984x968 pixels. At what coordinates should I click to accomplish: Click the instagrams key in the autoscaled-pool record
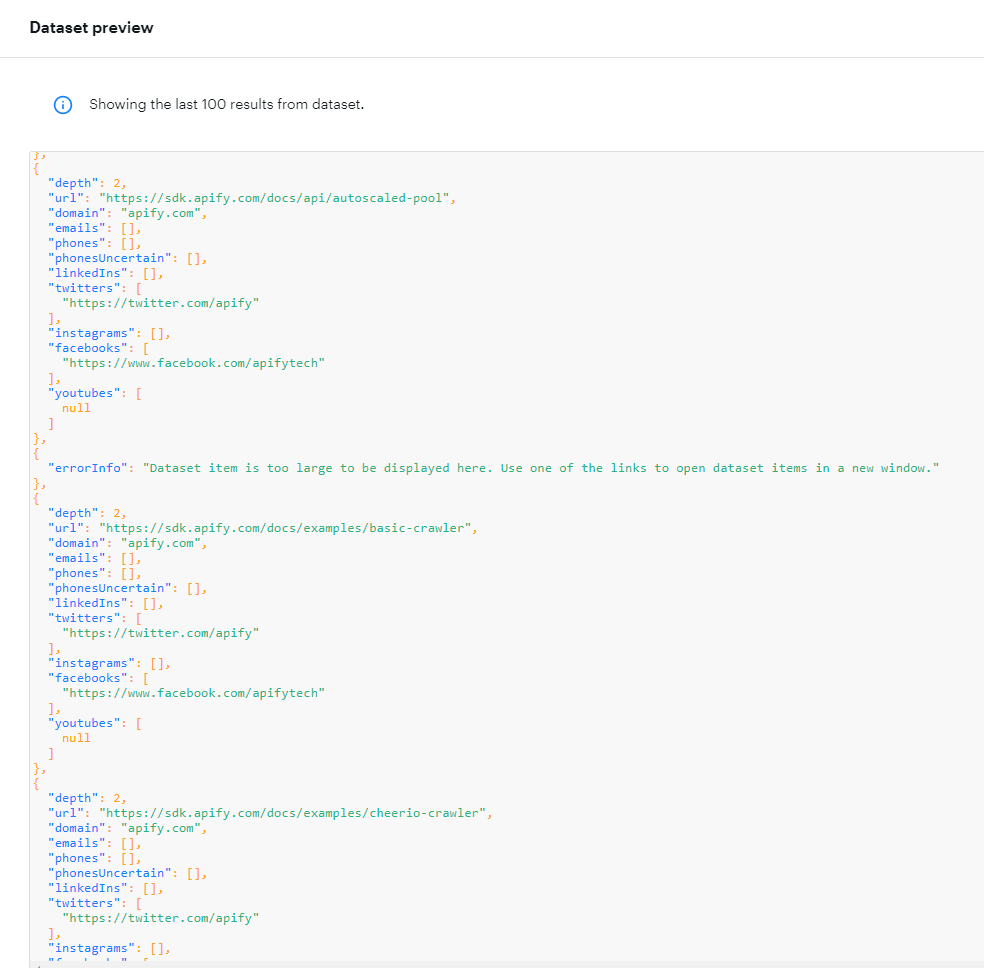(92, 333)
